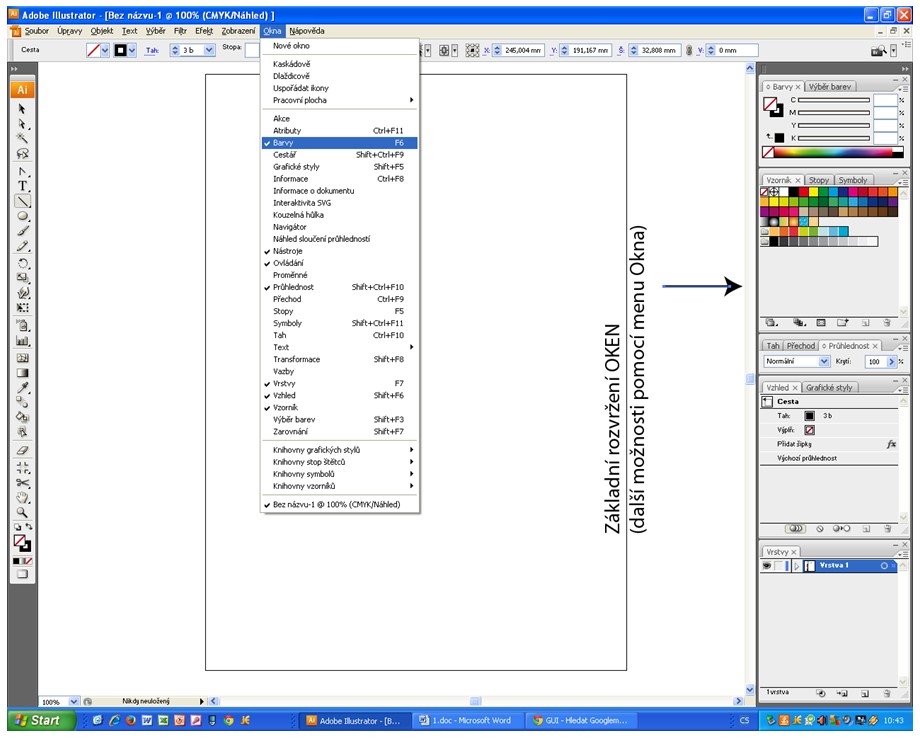Select the Zoom magnifier tool

pos(22,512)
